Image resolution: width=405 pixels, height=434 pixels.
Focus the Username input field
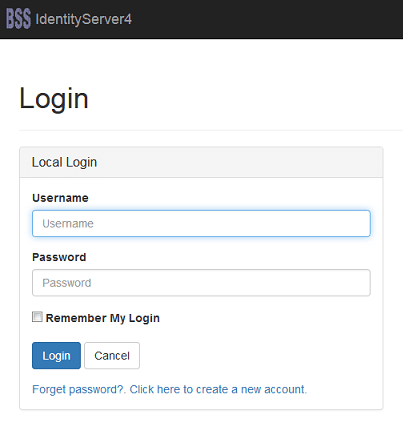point(201,223)
